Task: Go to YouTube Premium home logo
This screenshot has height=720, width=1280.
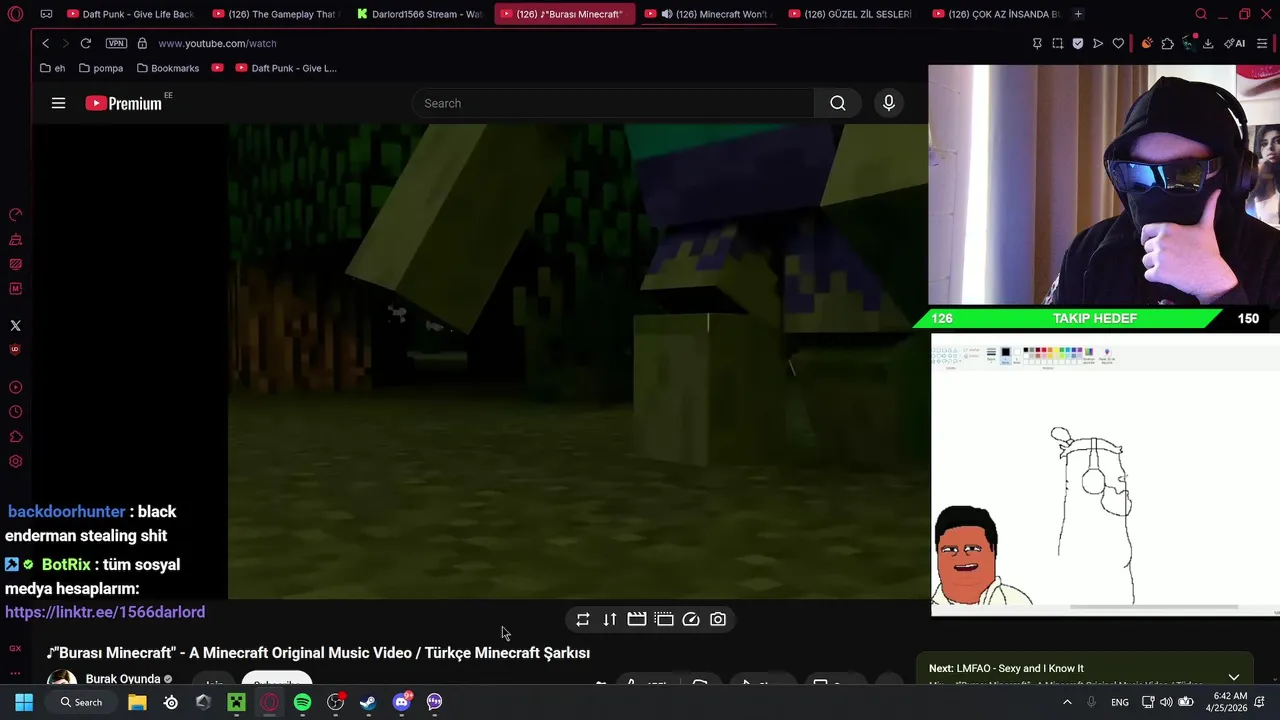Action: pos(125,103)
